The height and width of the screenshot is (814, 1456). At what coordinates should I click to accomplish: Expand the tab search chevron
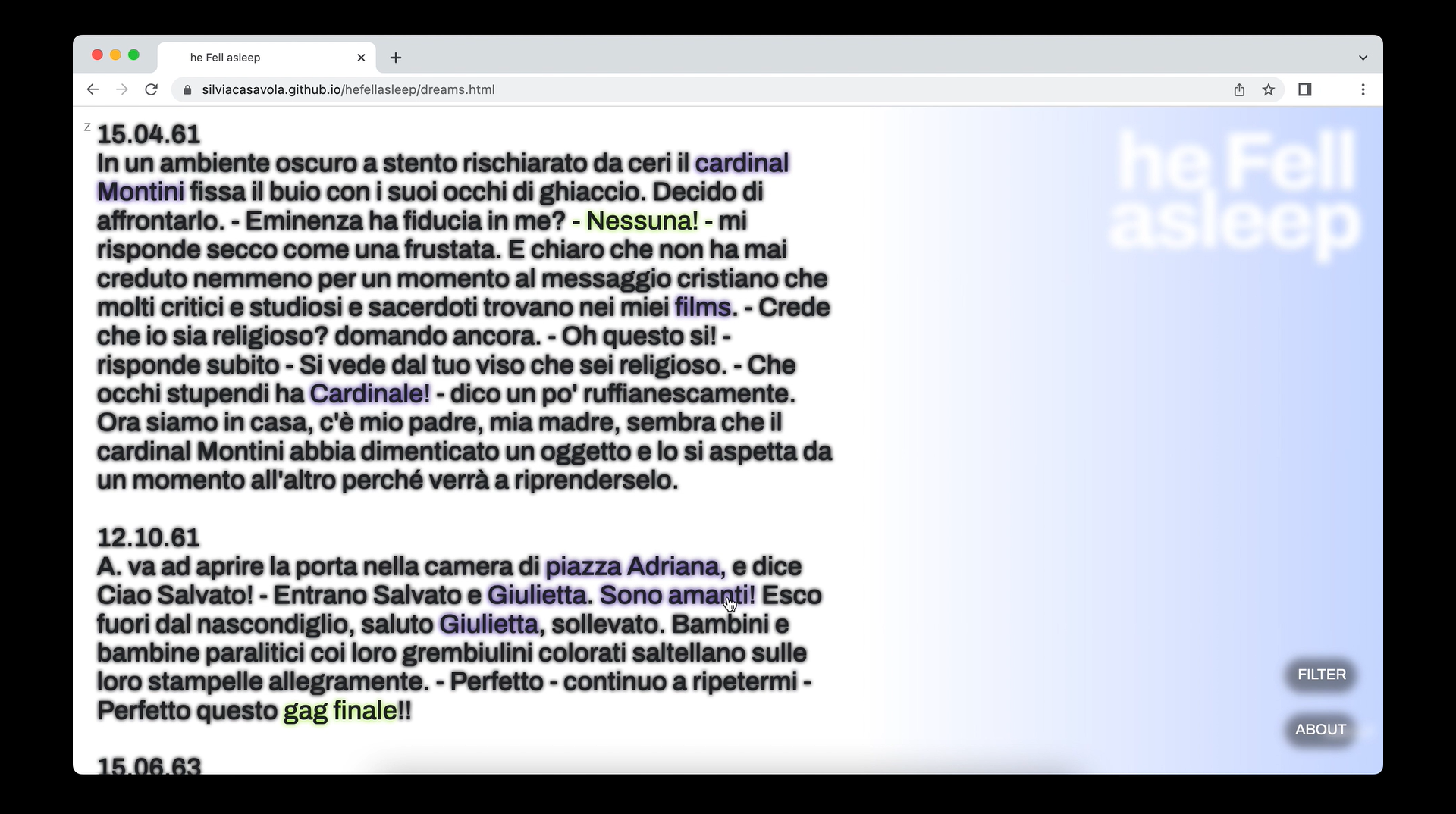(x=1363, y=58)
